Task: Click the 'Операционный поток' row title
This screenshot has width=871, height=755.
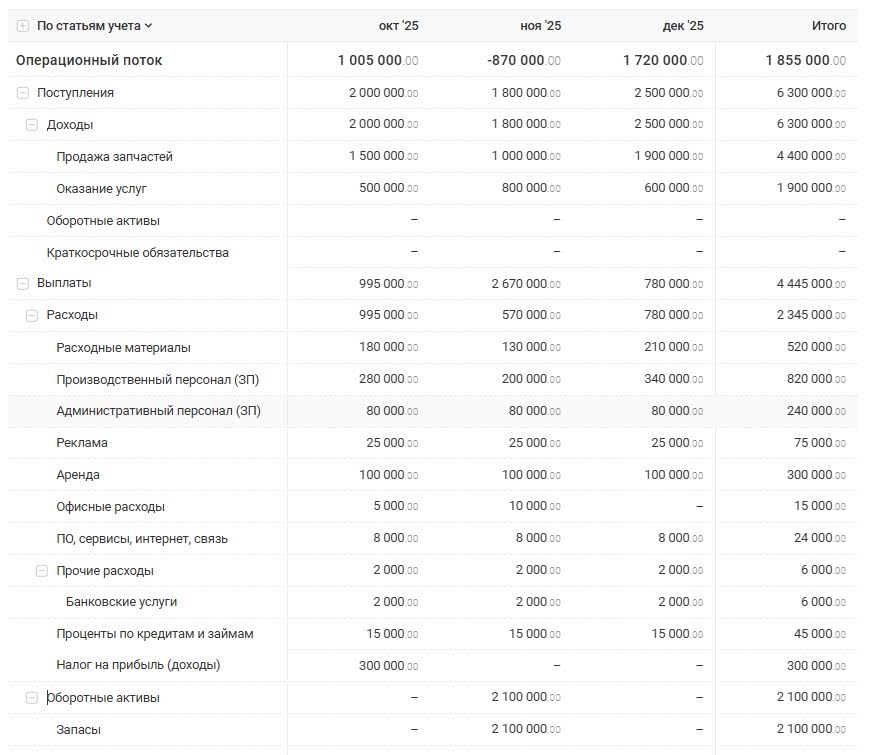Action: [x=89, y=60]
